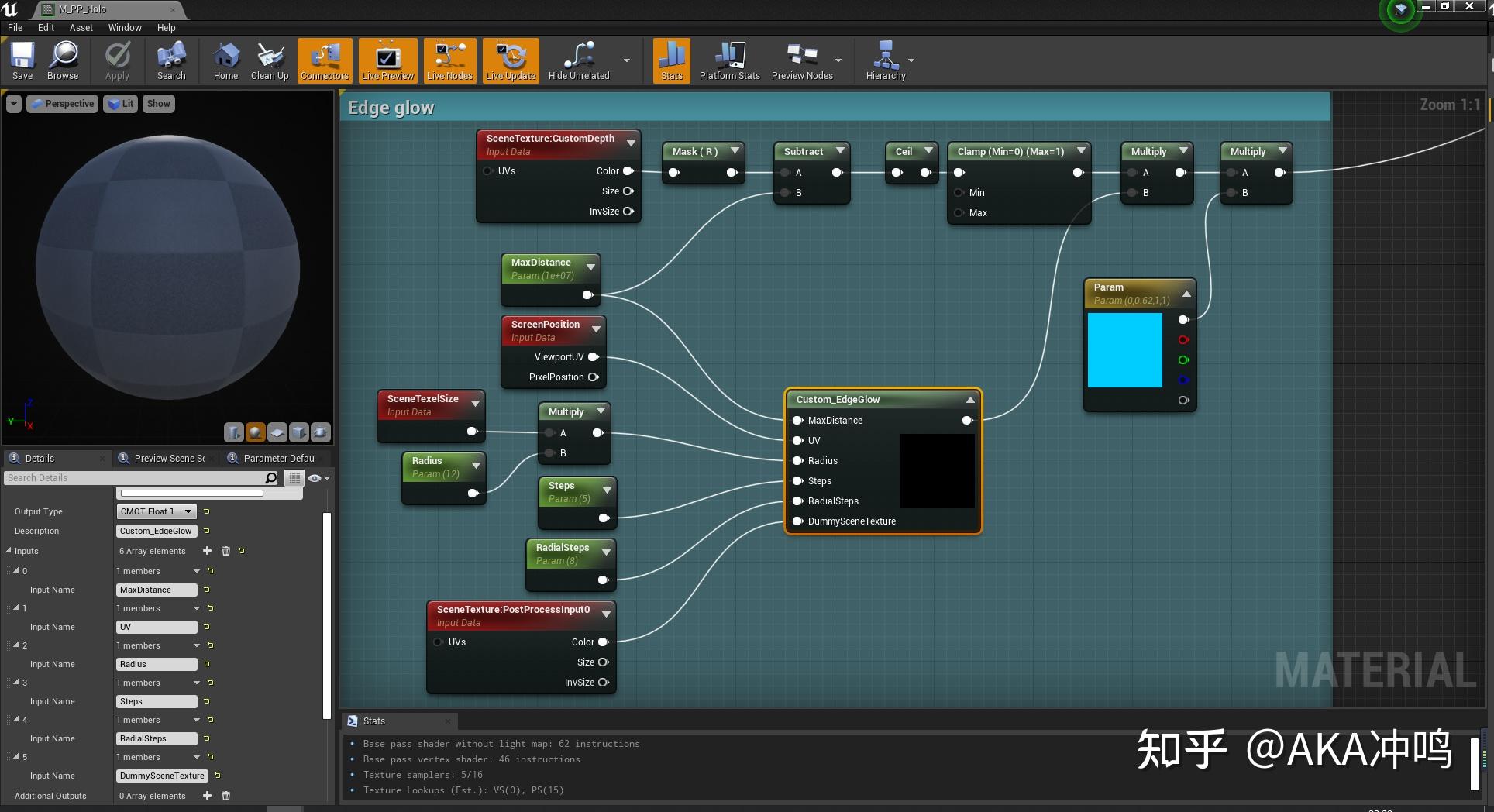This screenshot has height=812, width=1494.
Task: Collapse the Inputs array section
Action: 9,551
